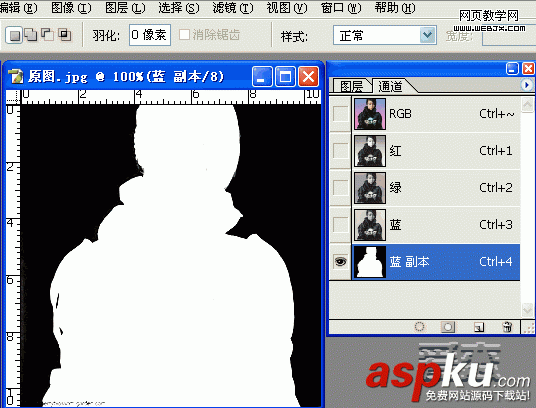The height and width of the screenshot is (408, 536).
Task: Choose Add to selection mode icon
Action: 31,35
